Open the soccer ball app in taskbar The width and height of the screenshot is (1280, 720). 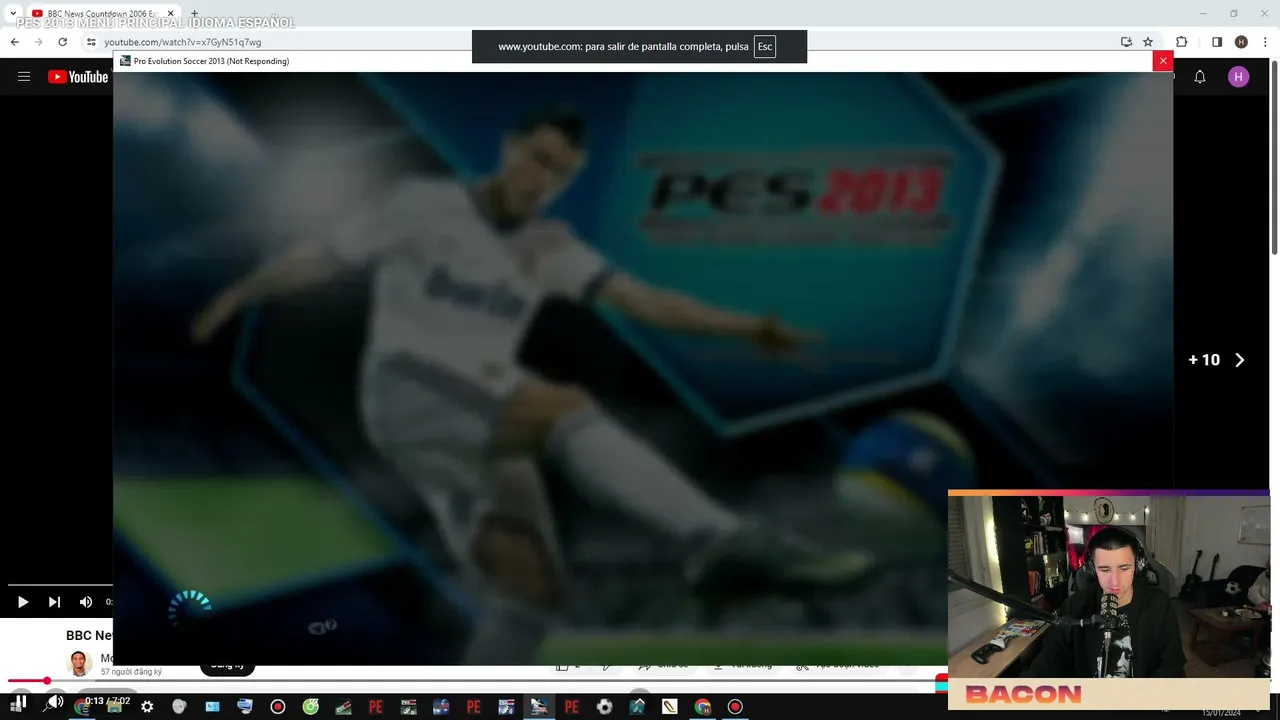pos(604,707)
